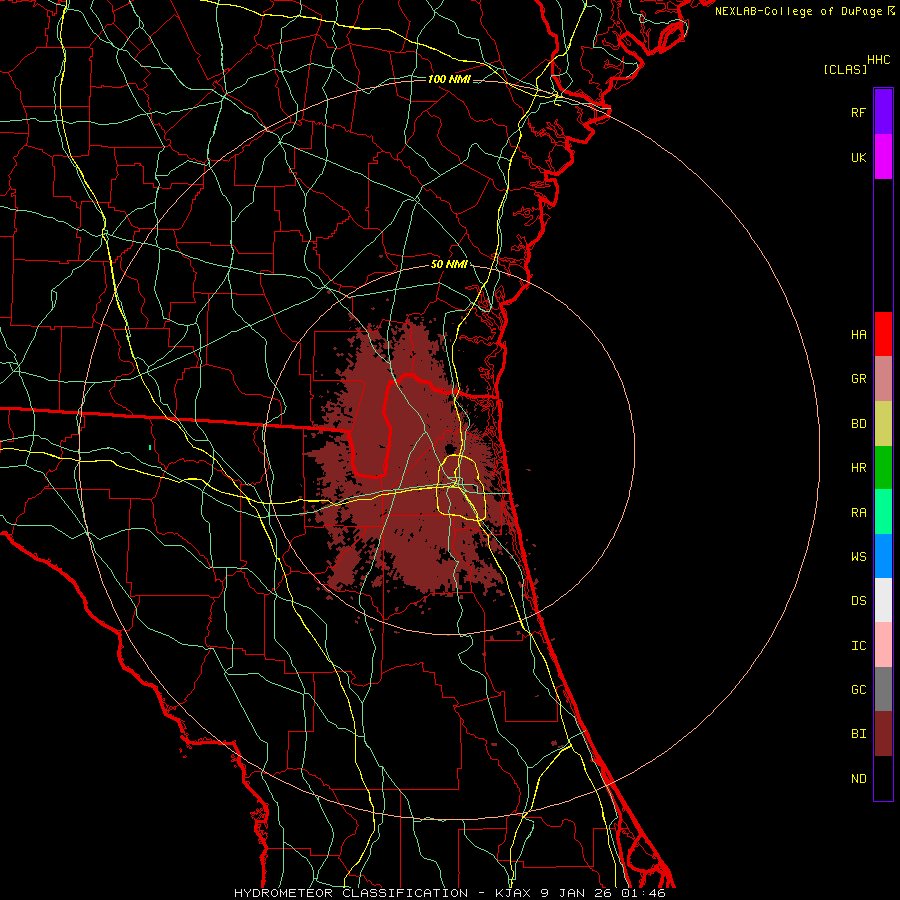900x900 pixels.
Task: Click the HR legend label
Action: (858, 468)
